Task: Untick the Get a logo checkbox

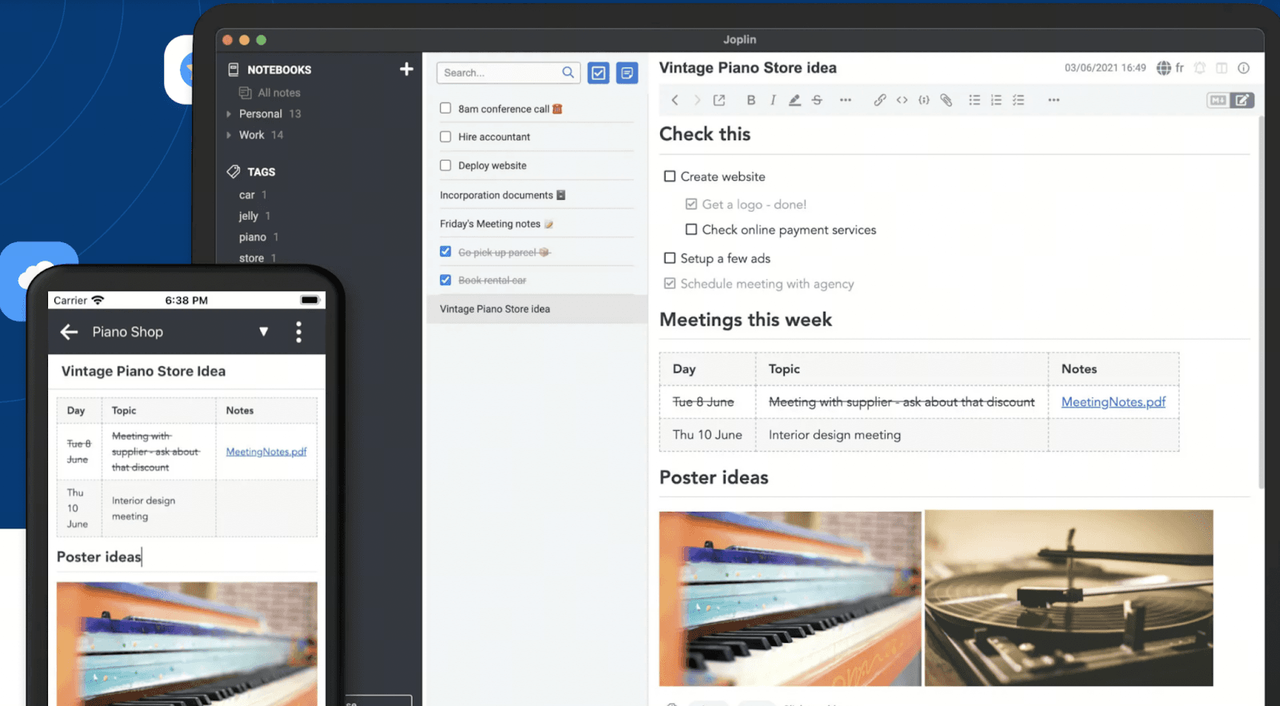Action: click(x=691, y=204)
